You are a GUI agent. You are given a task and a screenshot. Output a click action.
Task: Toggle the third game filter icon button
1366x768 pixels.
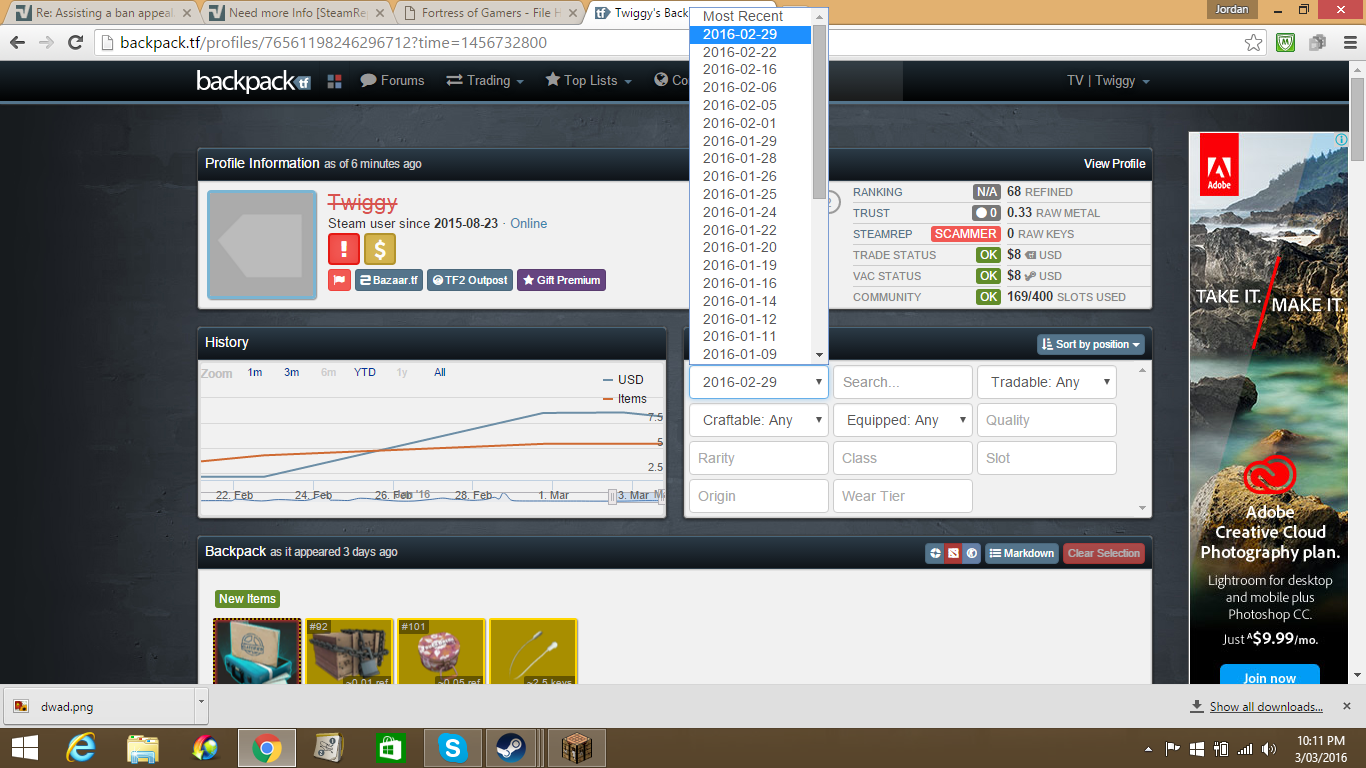tap(971, 553)
